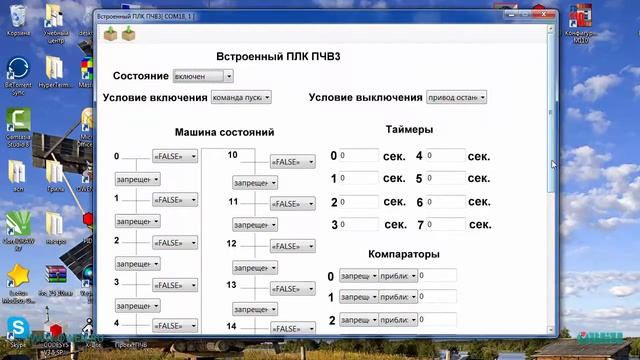
Task: Open the «FALSE» dropdown for state 14
Action: [292, 328]
